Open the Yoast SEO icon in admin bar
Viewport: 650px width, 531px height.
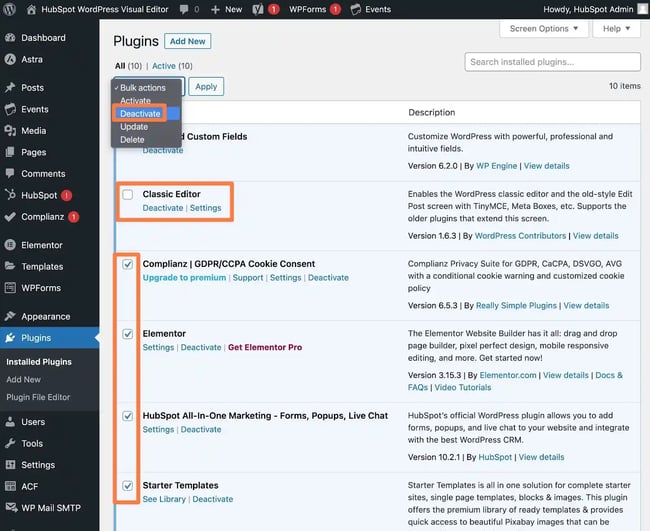(258, 9)
